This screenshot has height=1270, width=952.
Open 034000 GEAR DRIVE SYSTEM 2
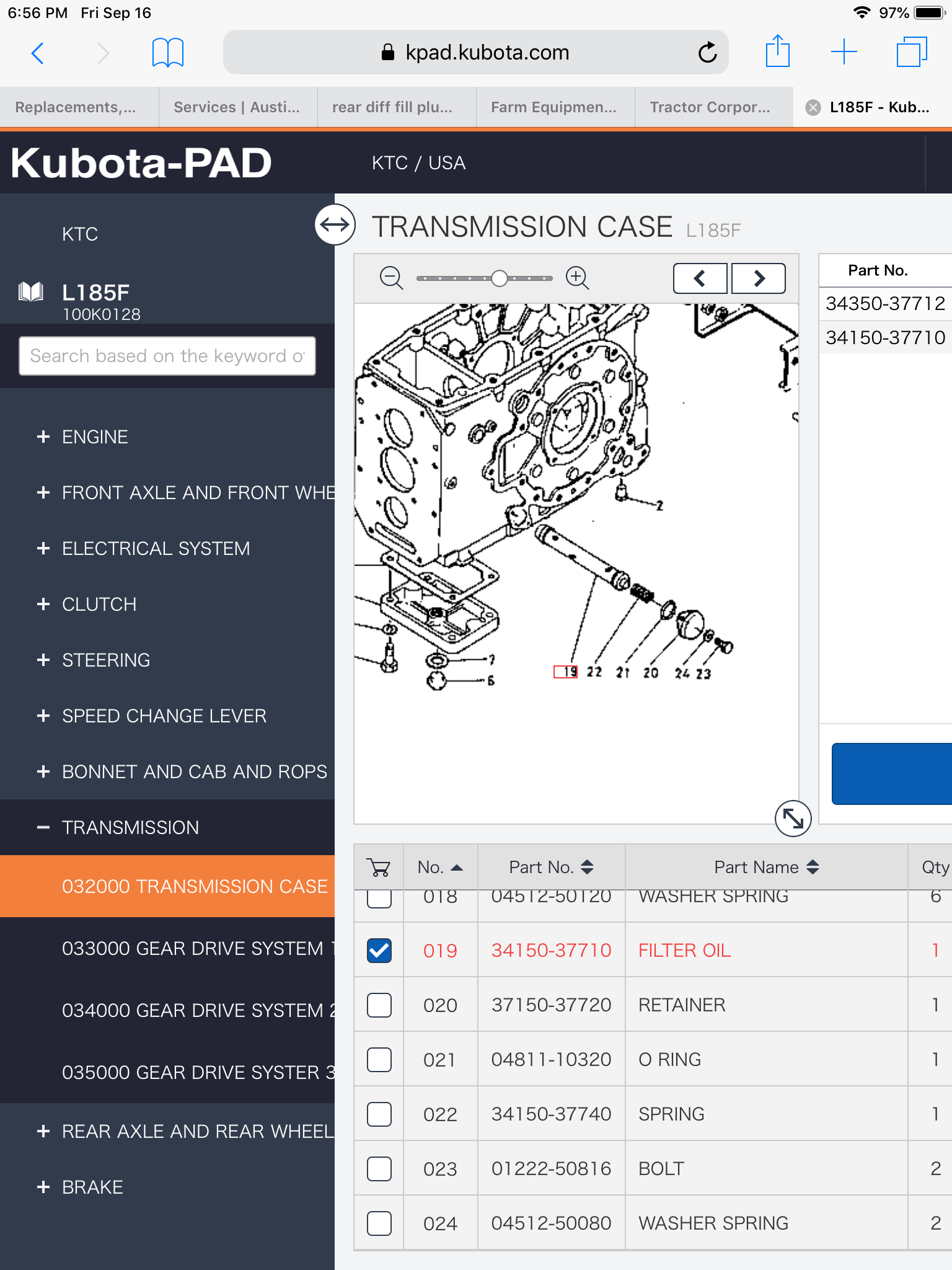click(167, 1010)
